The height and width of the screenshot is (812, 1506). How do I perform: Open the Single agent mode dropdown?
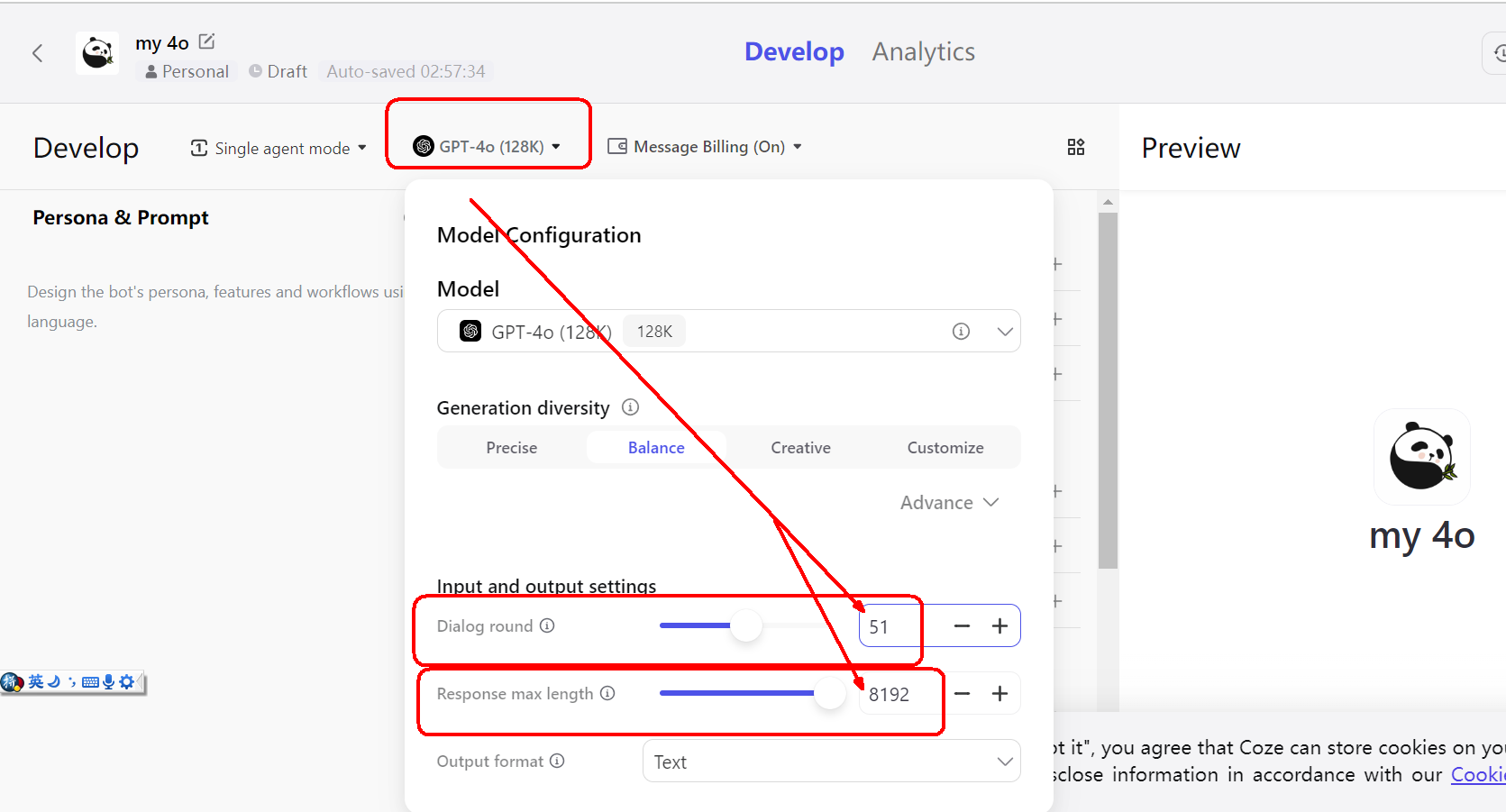pos(278,148)
